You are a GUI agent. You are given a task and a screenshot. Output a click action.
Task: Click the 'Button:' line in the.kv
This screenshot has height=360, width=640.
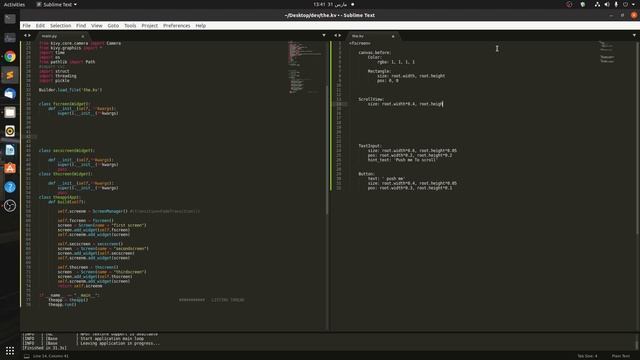[367, 174]
